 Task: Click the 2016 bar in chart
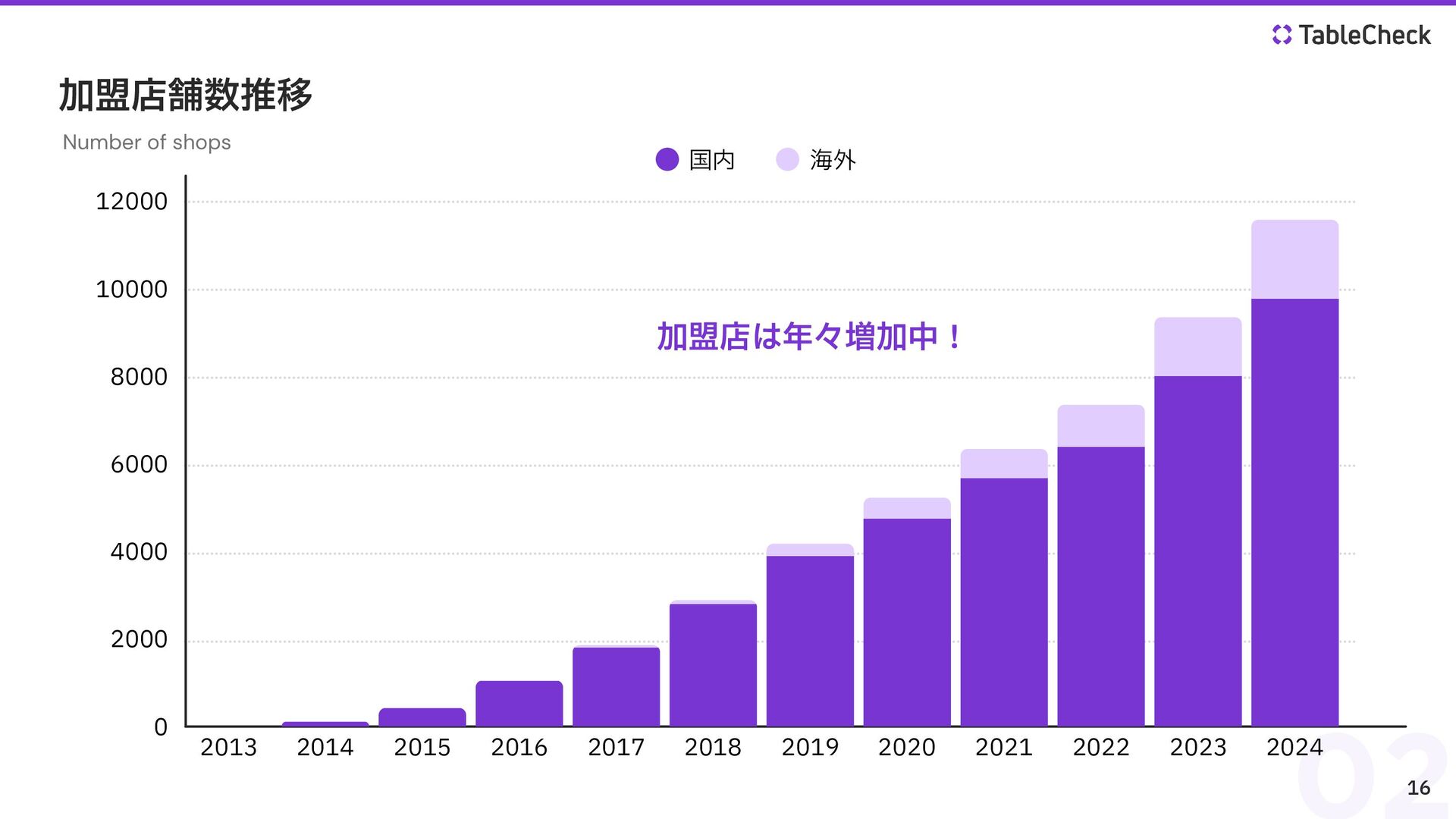click(519, 704)
